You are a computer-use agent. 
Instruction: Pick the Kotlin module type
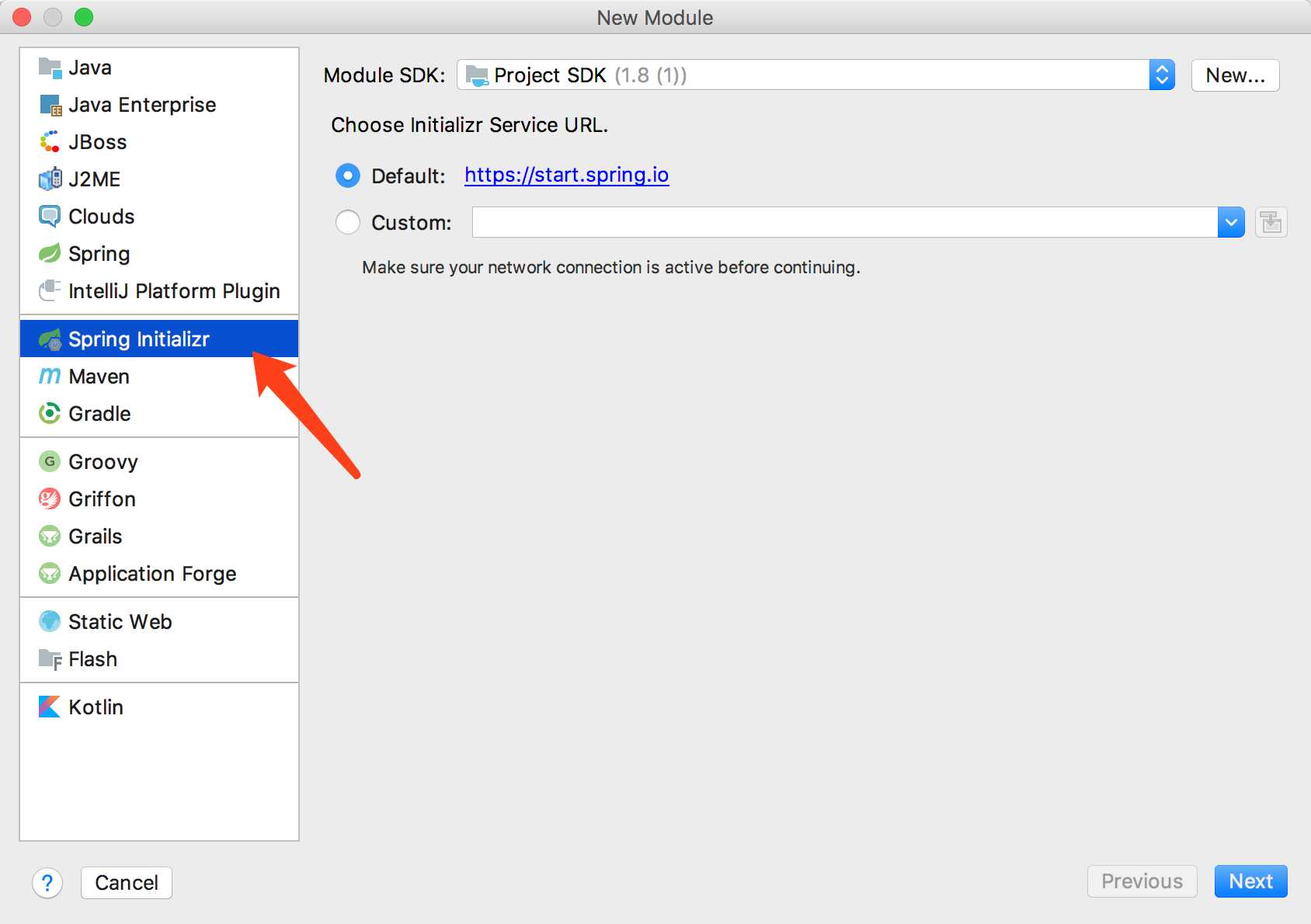[159, 707]
